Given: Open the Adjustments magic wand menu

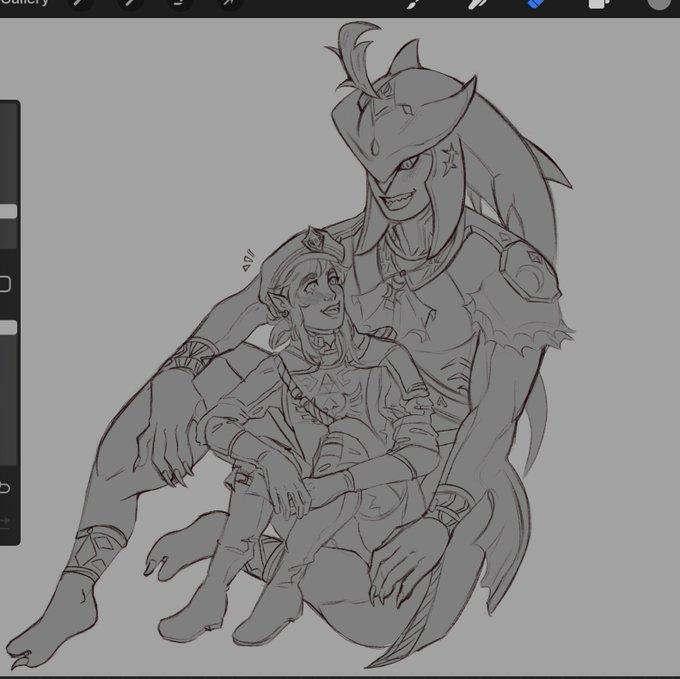Looking at the screenshot, I should pyautogui.click(x=129, y=3).
